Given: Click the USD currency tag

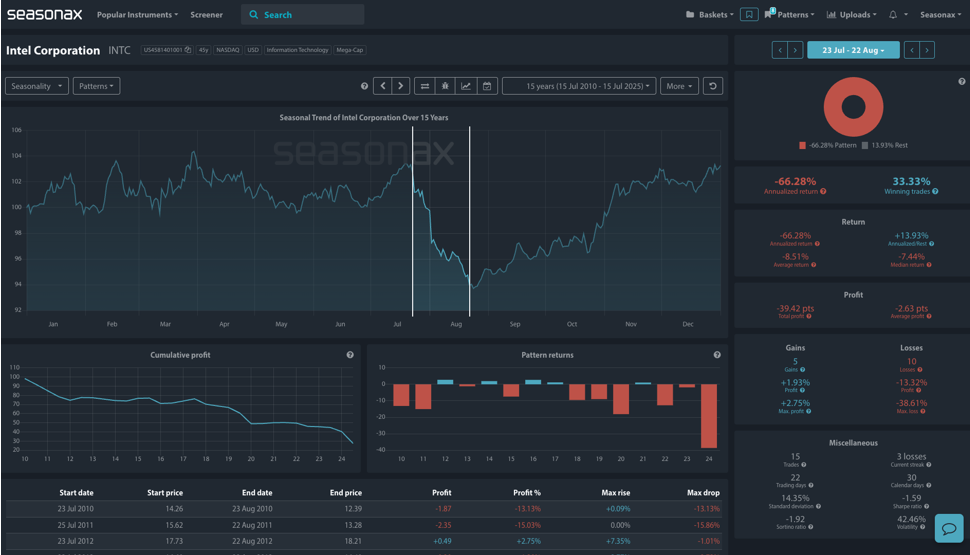Looking at the screenshot, I should pyautogui.click(x=253, y=50).
